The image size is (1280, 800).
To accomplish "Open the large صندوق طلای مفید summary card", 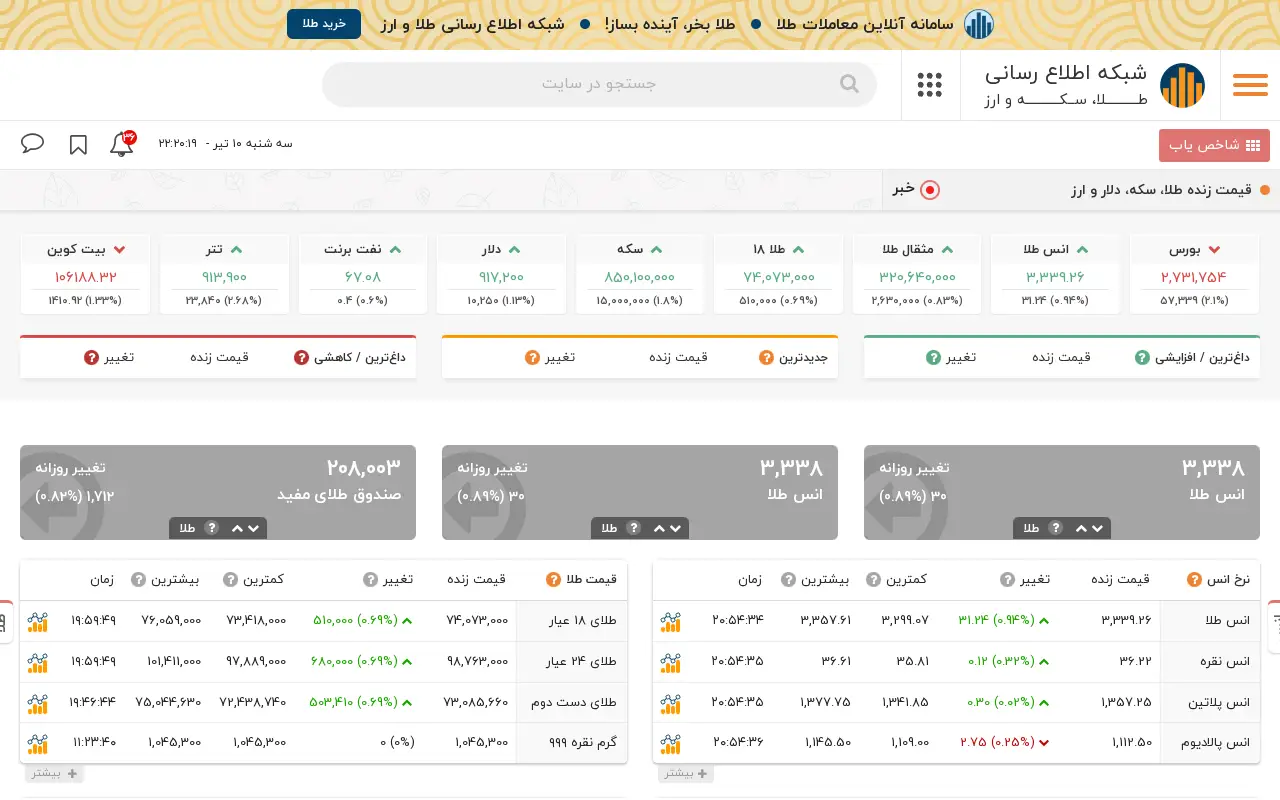I will [x=218, y=492].
